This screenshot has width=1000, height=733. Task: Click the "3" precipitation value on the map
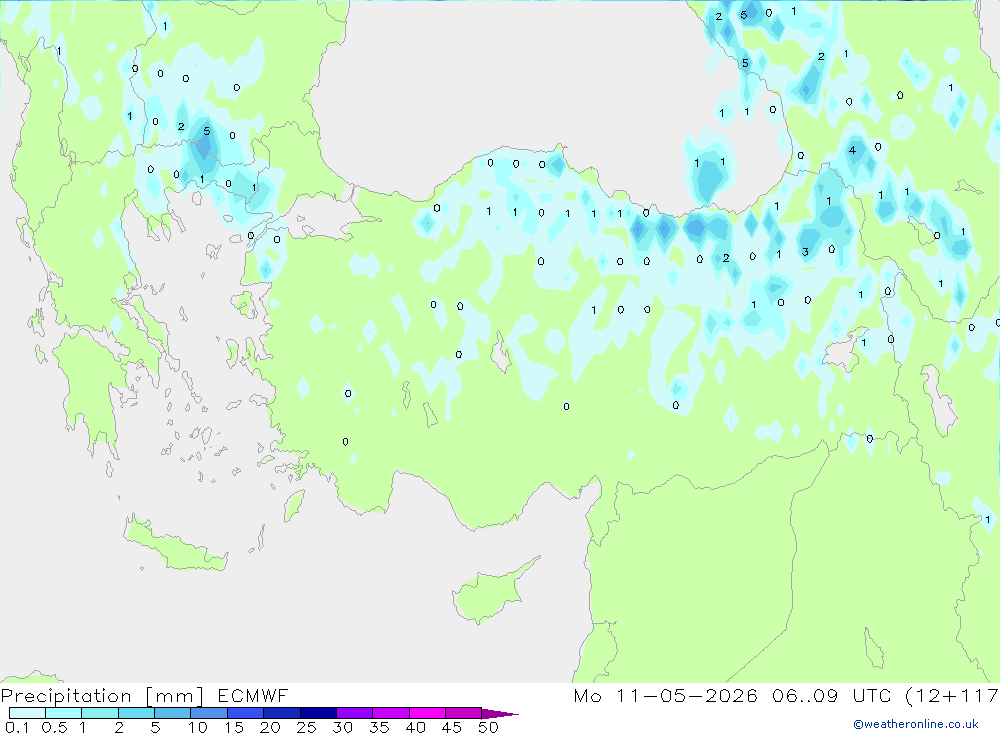point(805,252)
